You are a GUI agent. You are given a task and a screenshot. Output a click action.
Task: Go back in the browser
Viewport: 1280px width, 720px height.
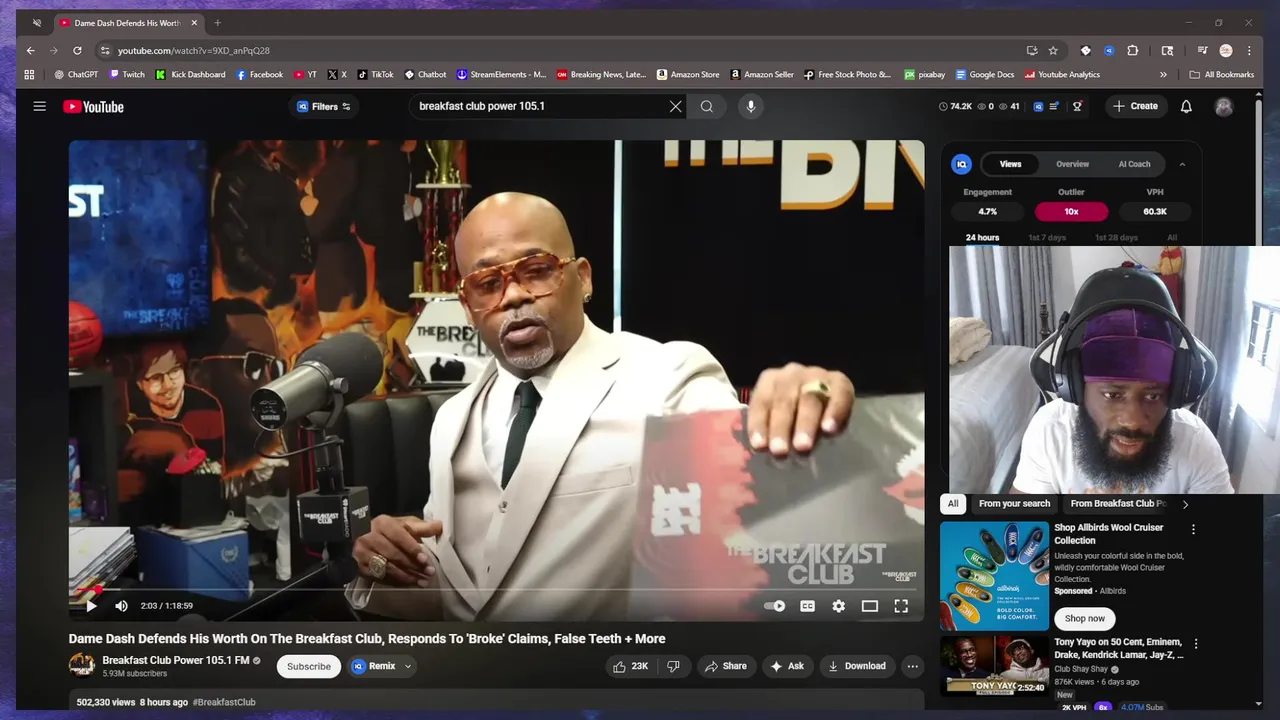point(31,50)
